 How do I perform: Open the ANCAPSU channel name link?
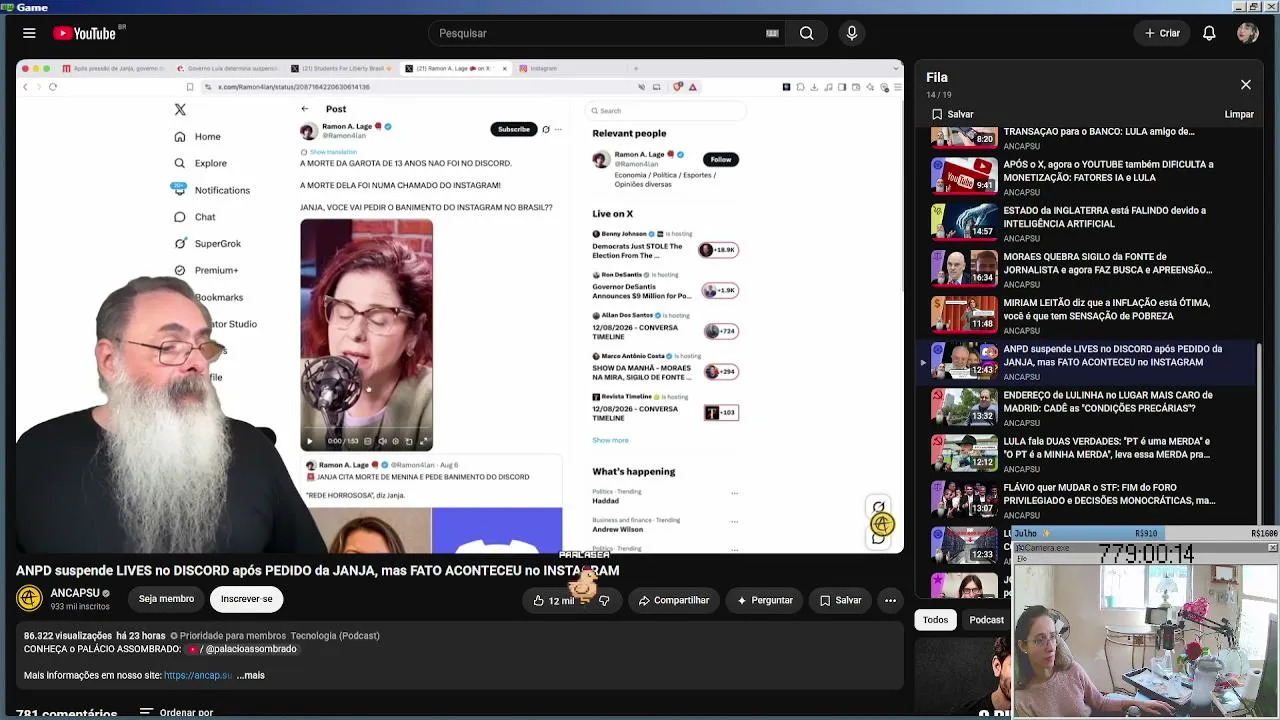[75, 593]
